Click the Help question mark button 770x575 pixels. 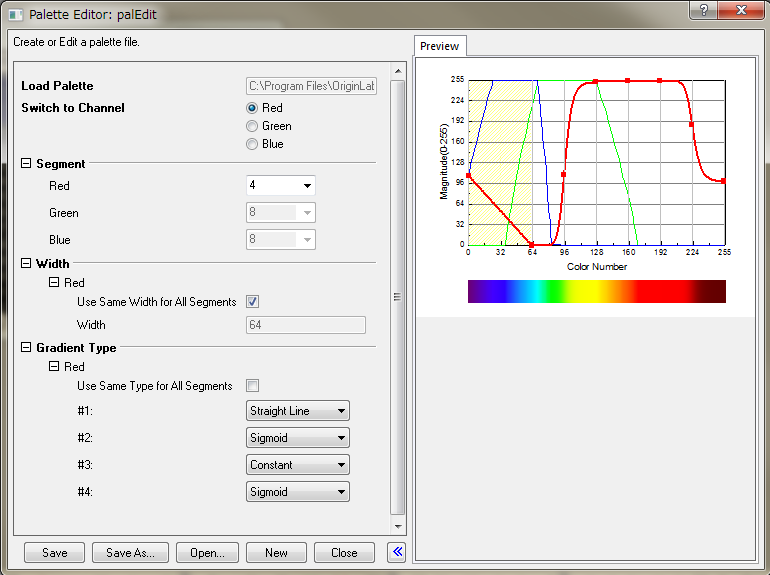704,10
